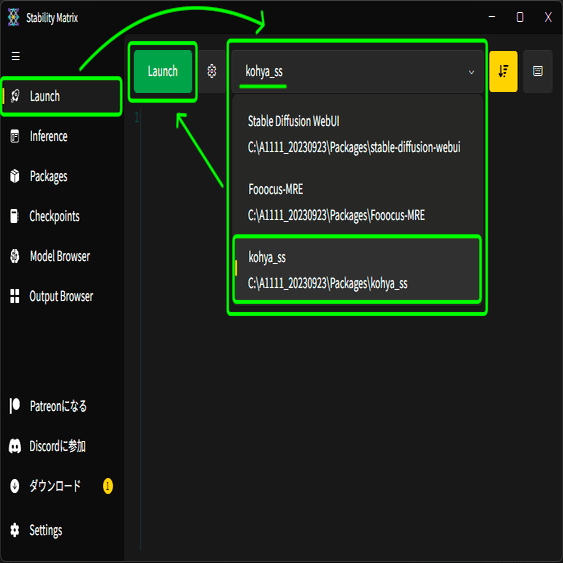Click the Inference page icon
The image size is (563, 563).
[15, 136]
